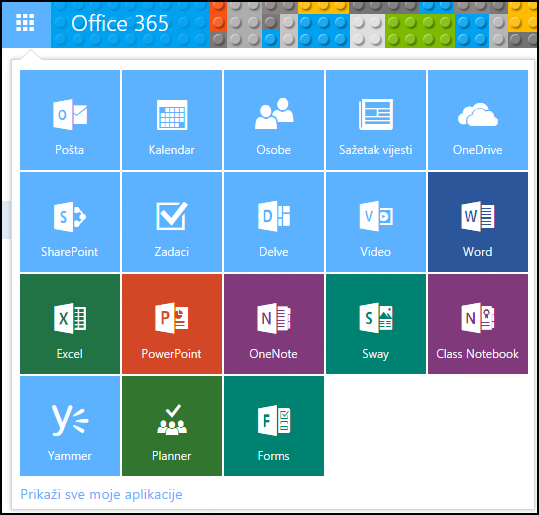
Task: Open the Sažetak vijesti newsfeed tile
Action: coord(376,120)
